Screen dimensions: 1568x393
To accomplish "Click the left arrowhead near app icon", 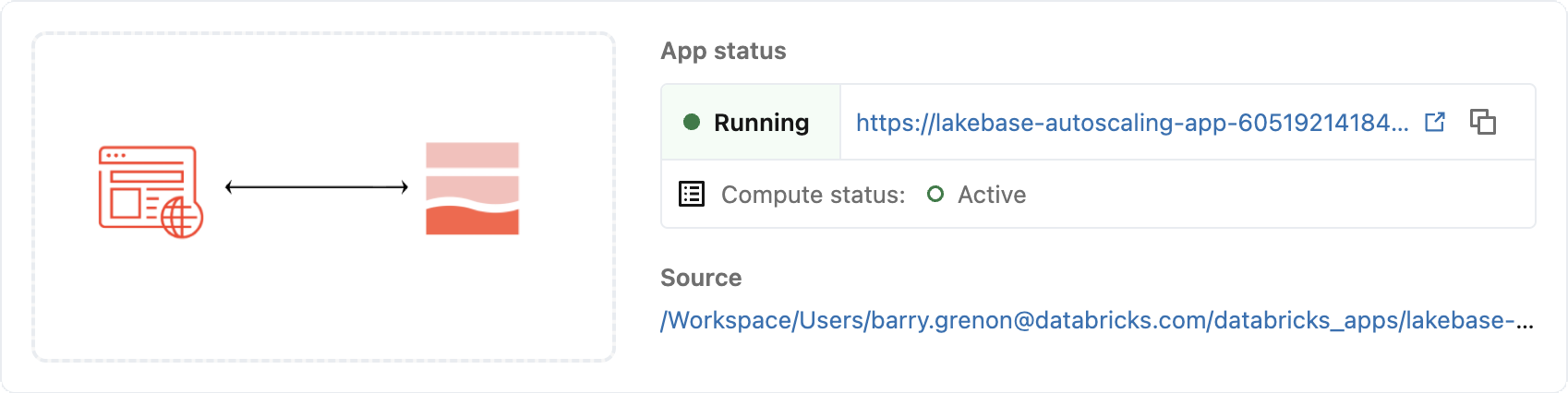I will (x=230, y=187).
